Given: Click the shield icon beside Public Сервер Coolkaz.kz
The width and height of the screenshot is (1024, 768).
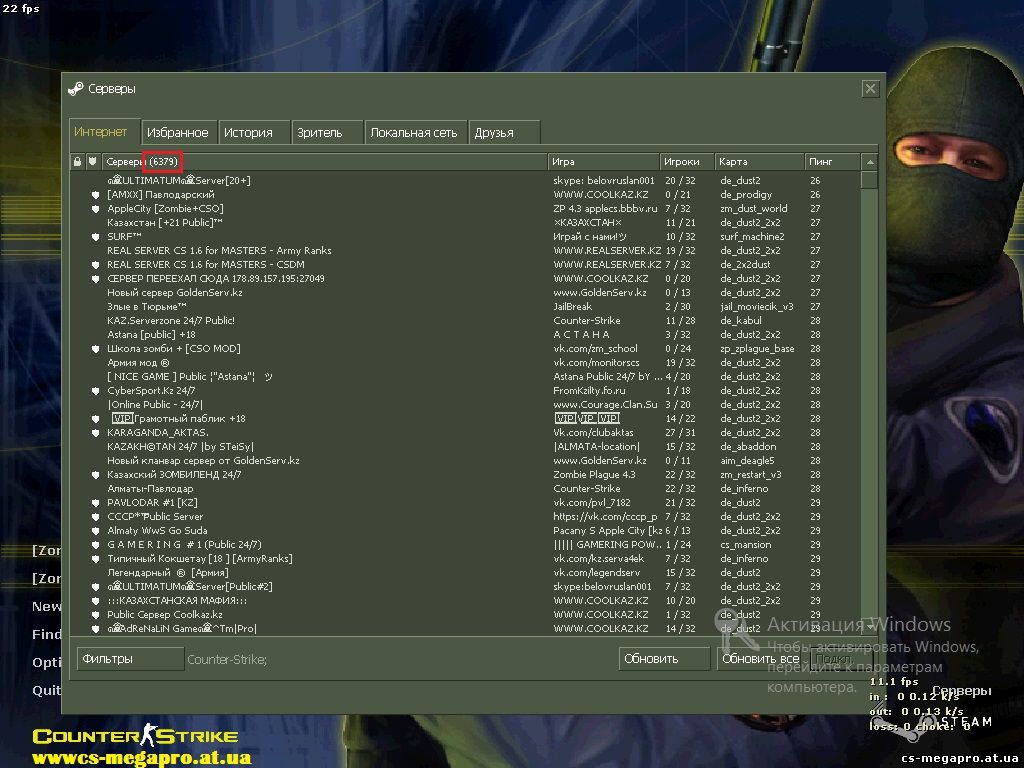Looking at the screenshot, I should tap(95, 615).
